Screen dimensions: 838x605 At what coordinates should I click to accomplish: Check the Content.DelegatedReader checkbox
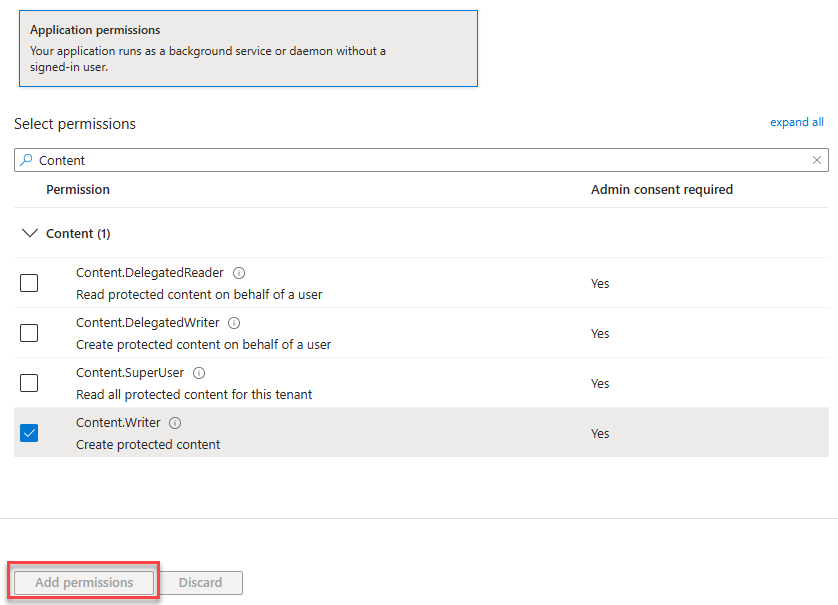click(x=29, y=283)
